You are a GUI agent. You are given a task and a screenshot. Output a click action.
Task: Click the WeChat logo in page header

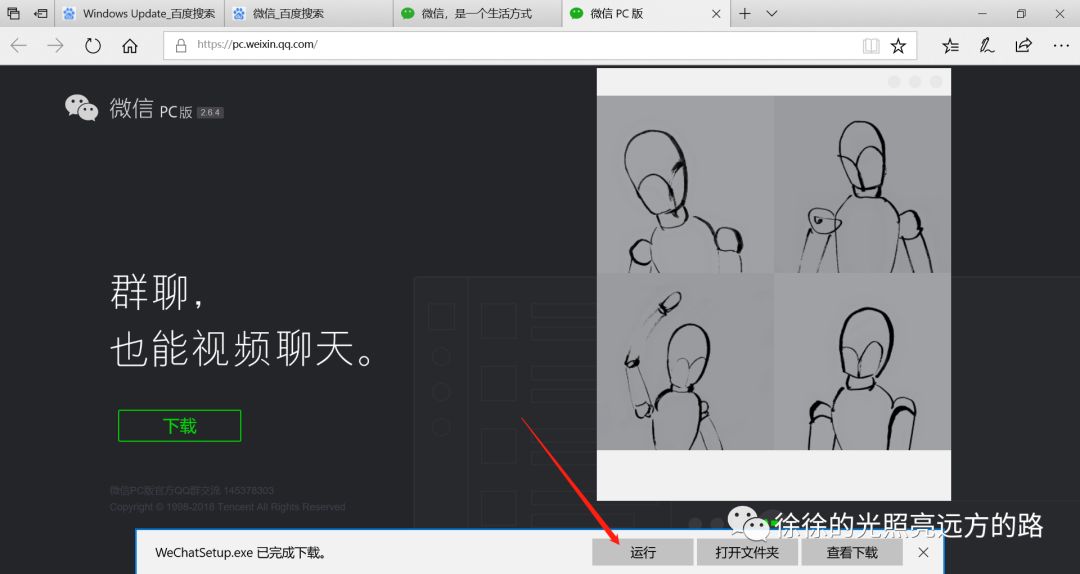81,108
